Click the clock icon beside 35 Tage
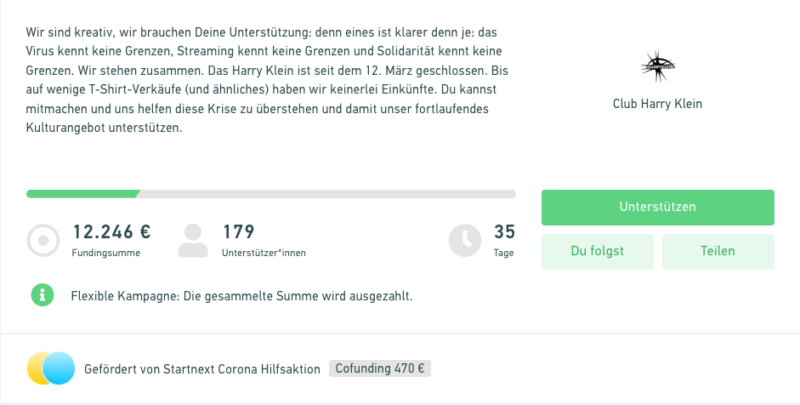 click(465, 240)
